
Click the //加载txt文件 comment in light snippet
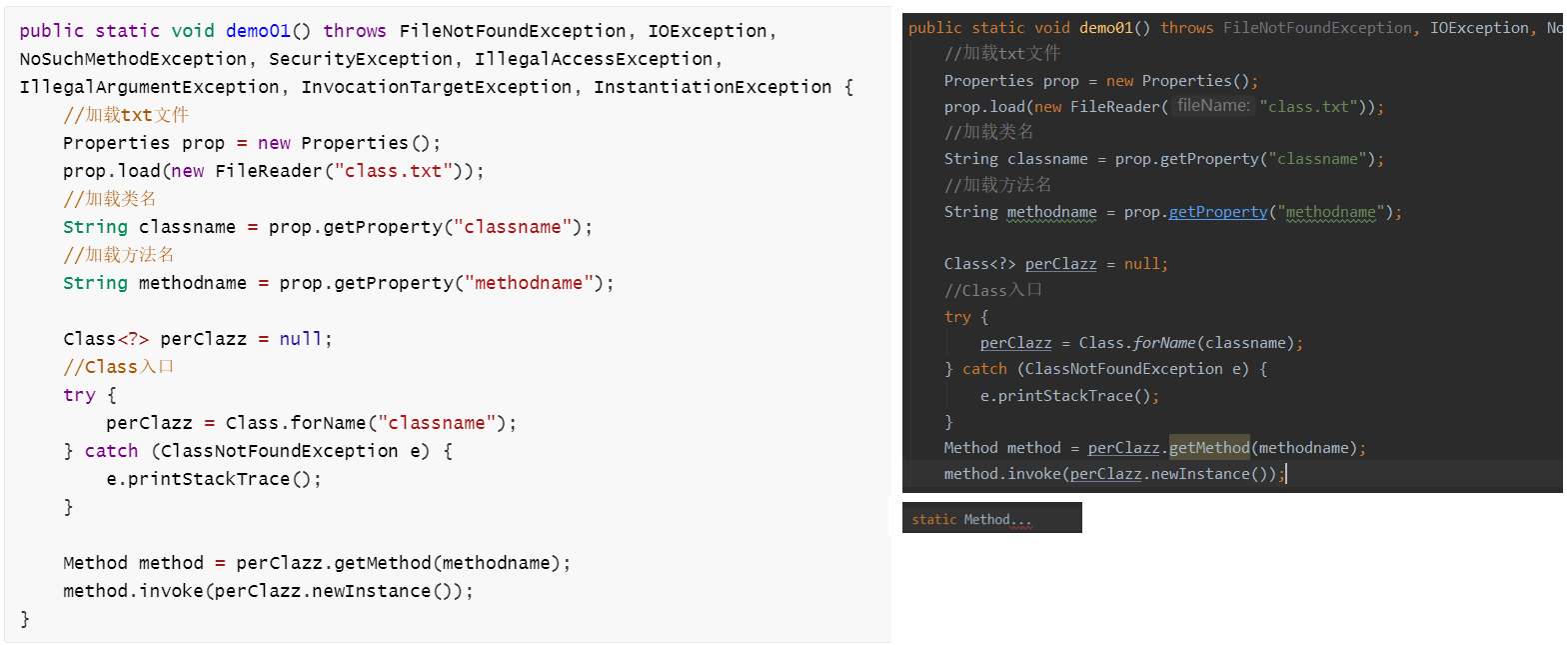(126, 115)
